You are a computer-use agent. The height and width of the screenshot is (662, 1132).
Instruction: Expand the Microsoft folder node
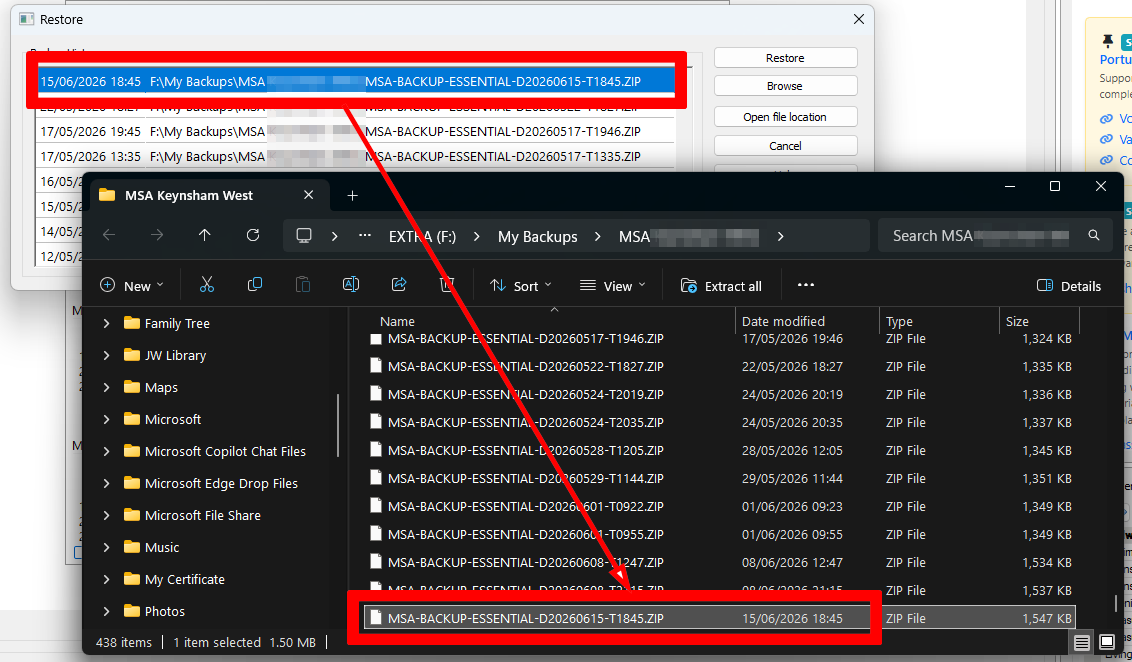pyautogui.click(x=107, y=419)
